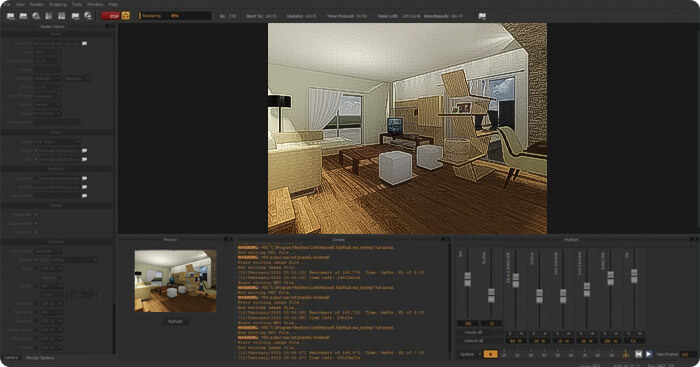Toggle the Motion Blur checkbox
The width and height of the screenshot is (700, 367).
click(x=36, y=215)
